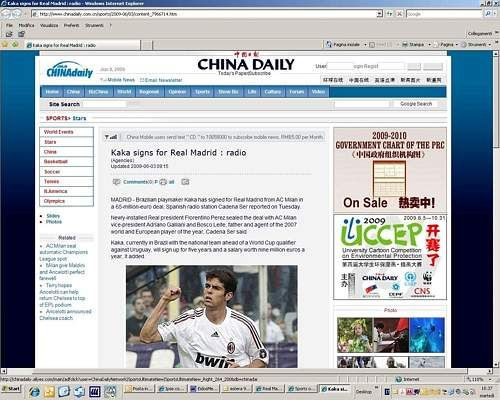This screenshot has width=500, height=400.
Task: Open the BizChina navigation tab
Action: coord(98,92)
